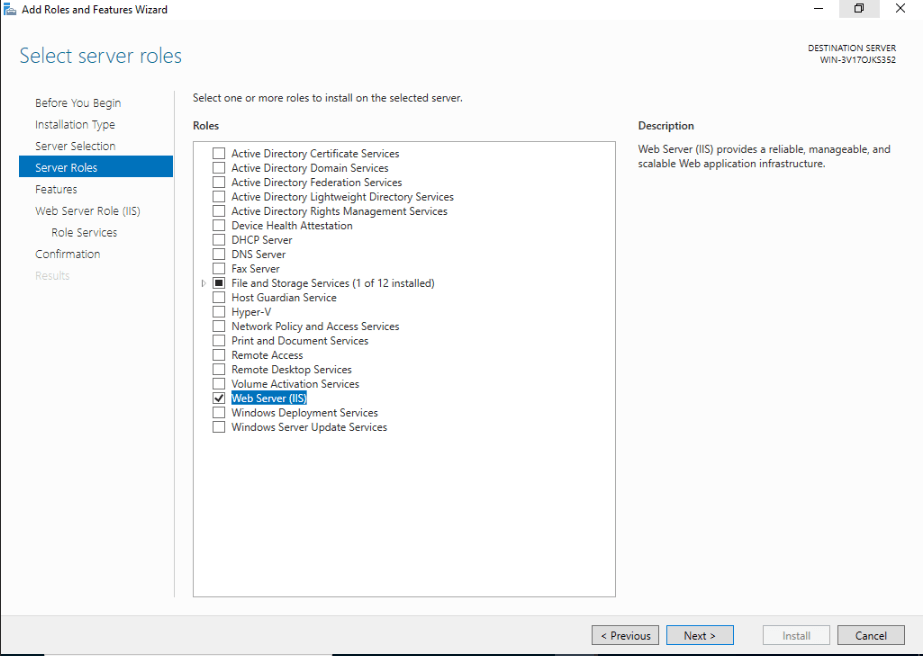Check Active Directory Certificate Services
The image size is (923, 656).
tap(218, 153)
